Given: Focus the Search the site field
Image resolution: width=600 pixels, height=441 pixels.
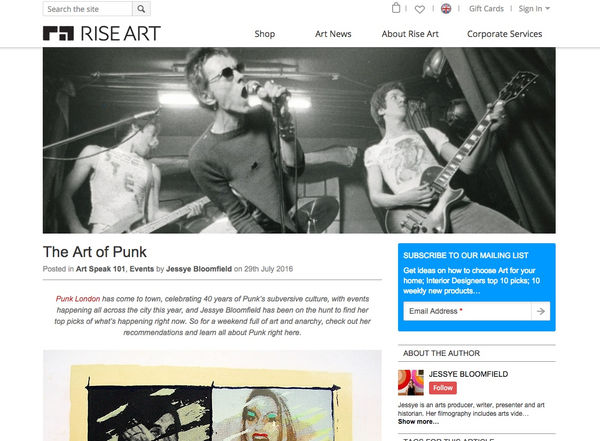Looking at the screenshot, I should coord(88,9).
